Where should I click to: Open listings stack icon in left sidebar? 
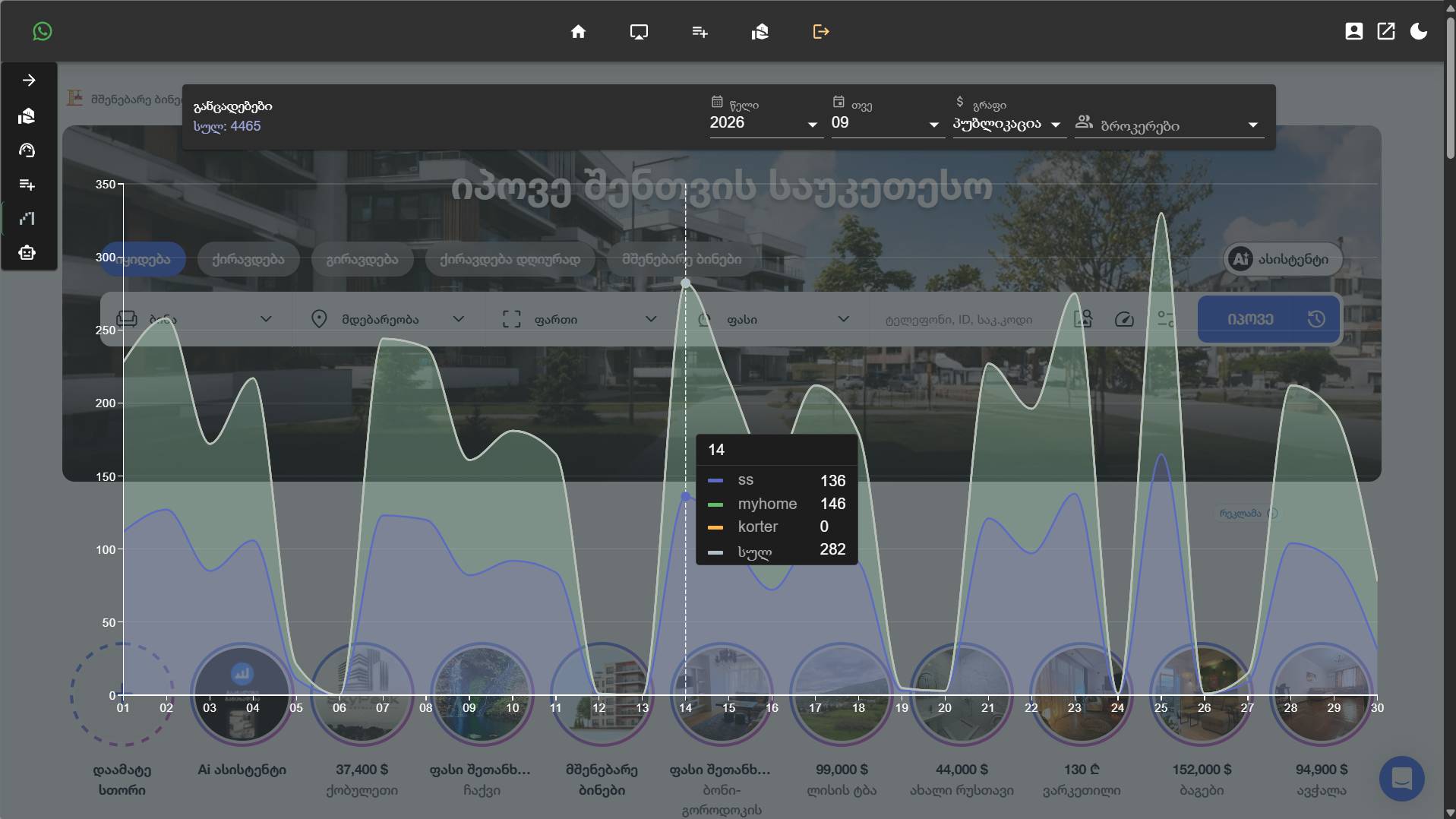(27, 115)
